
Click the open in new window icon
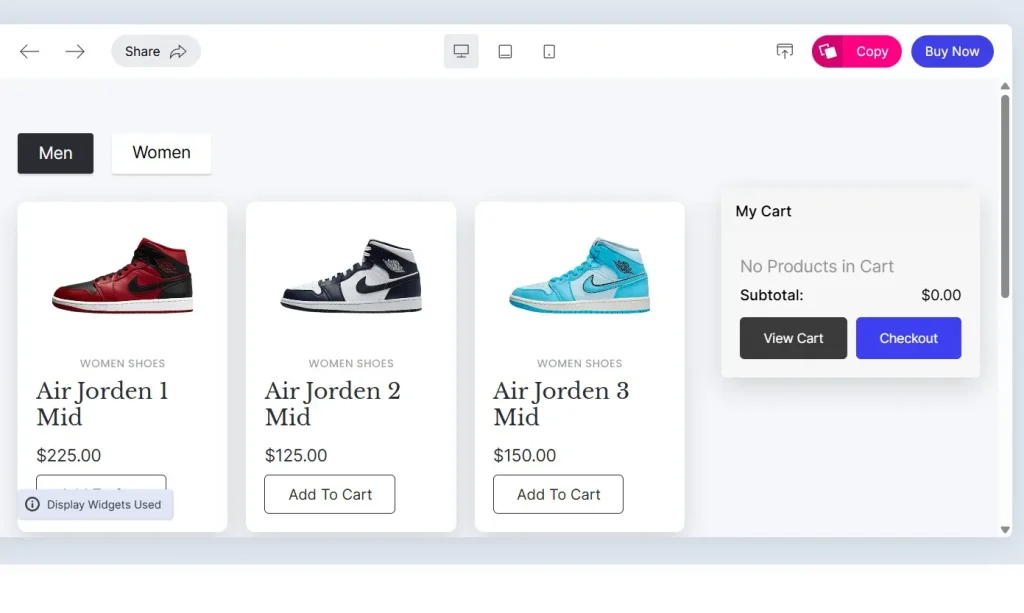click(x=785, y=51)
